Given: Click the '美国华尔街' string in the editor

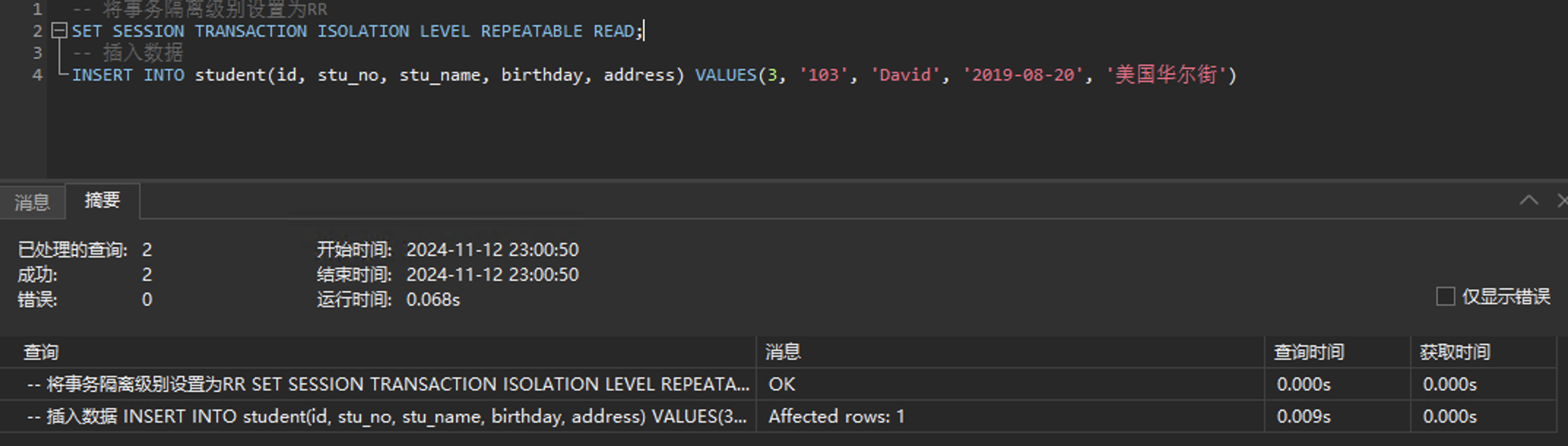Looking at the screenshot, I should [1166, 75].
